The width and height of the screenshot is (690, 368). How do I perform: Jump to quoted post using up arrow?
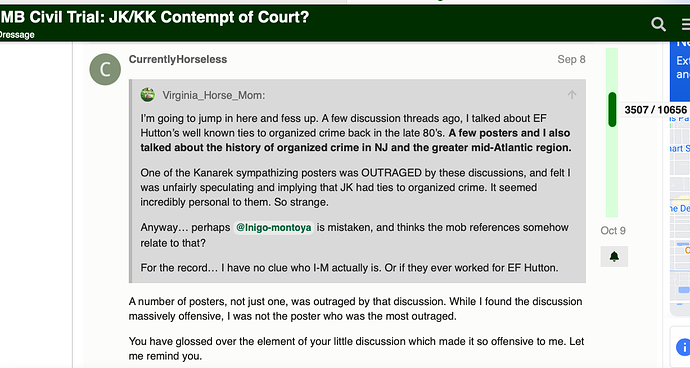572,95
